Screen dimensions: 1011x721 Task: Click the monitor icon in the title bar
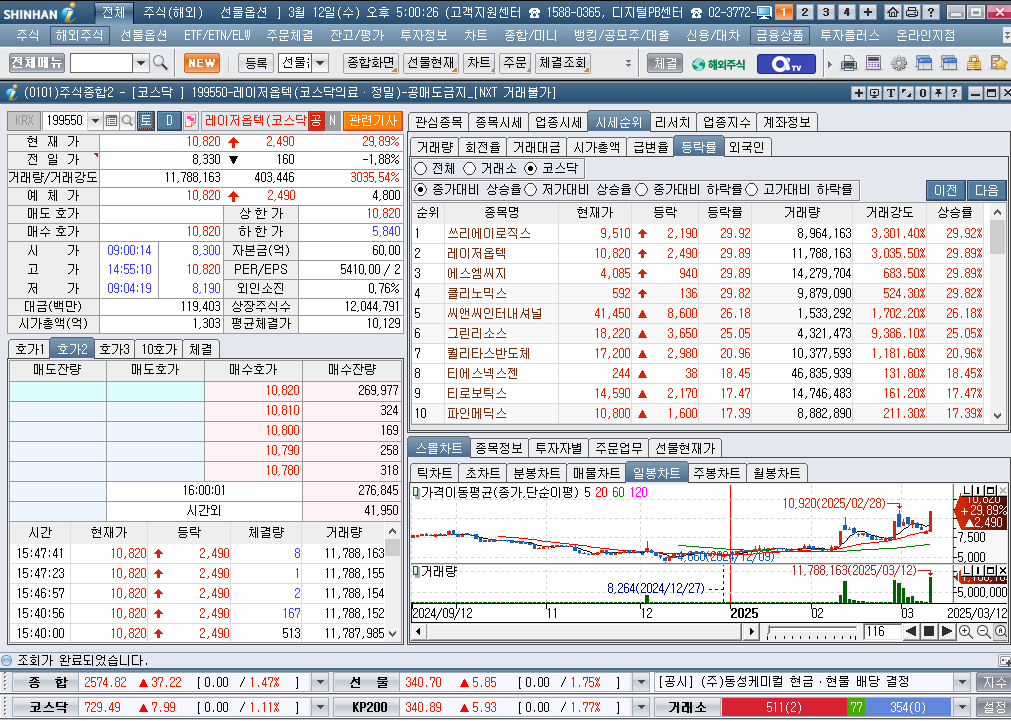(x=764, y=12)
